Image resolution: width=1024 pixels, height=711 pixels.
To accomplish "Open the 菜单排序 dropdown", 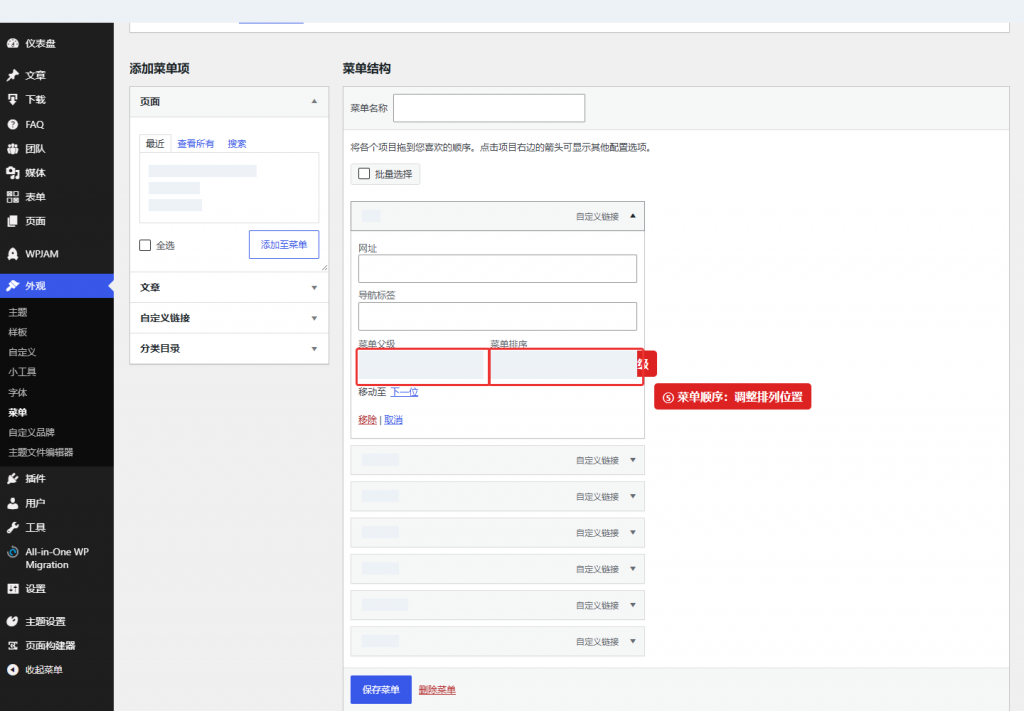I will pos(566,366).
